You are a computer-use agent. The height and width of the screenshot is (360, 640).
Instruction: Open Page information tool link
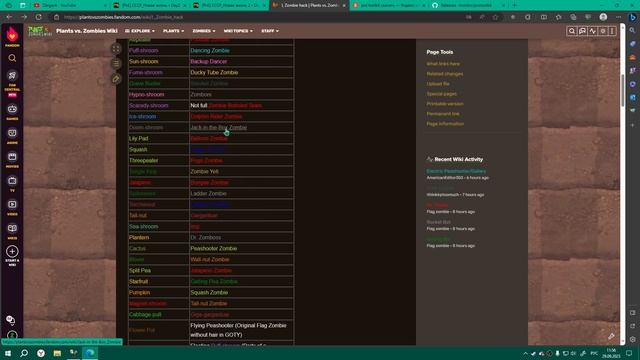tap(445, 124)
